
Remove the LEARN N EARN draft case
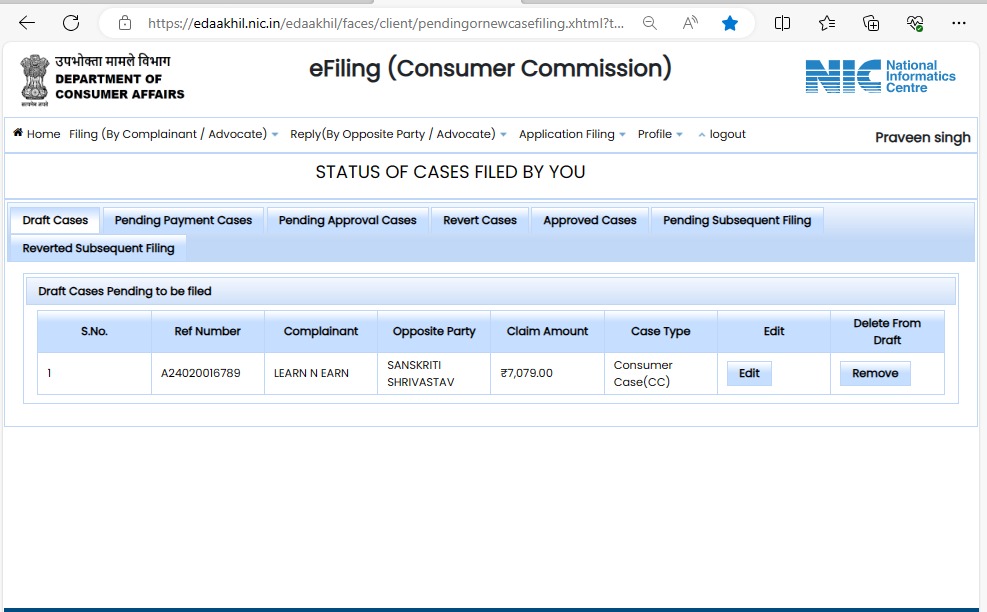(875, 373)
